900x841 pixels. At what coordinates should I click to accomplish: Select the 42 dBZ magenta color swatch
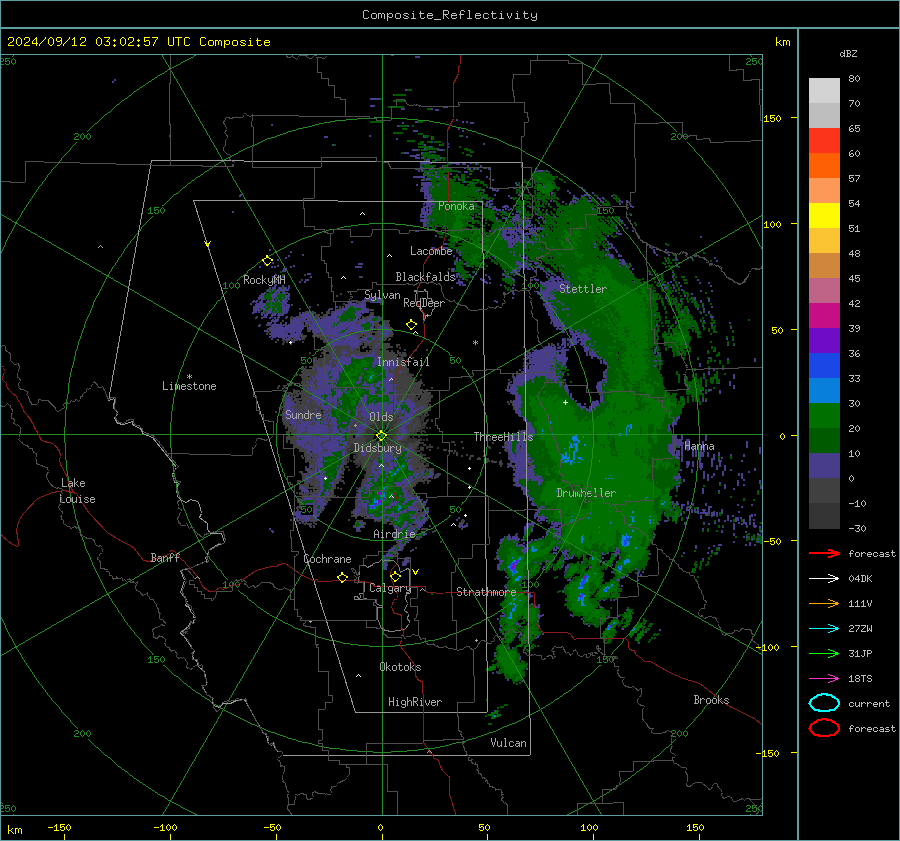824,315
